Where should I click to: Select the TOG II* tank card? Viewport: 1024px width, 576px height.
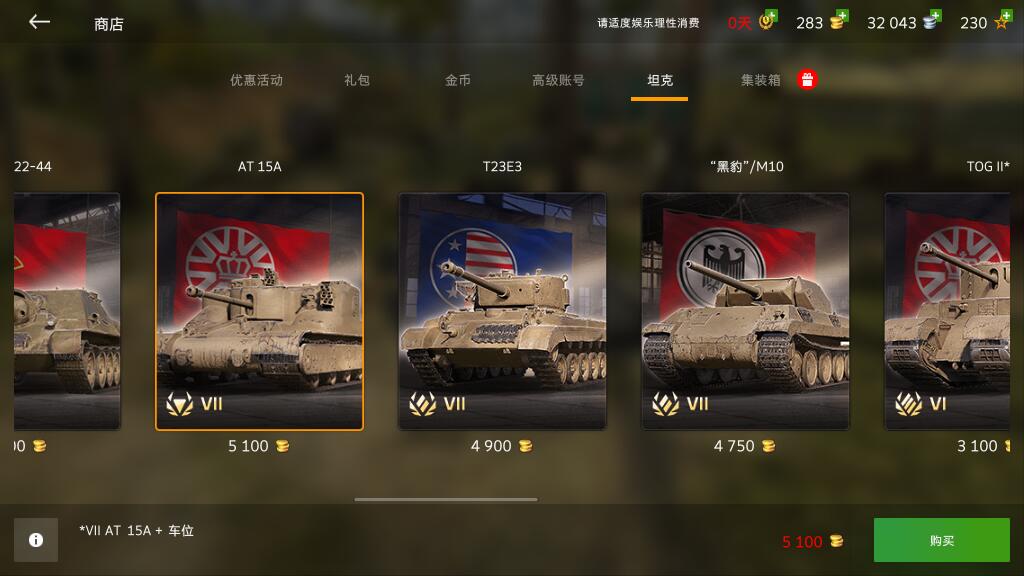click(x=947, y=311)
